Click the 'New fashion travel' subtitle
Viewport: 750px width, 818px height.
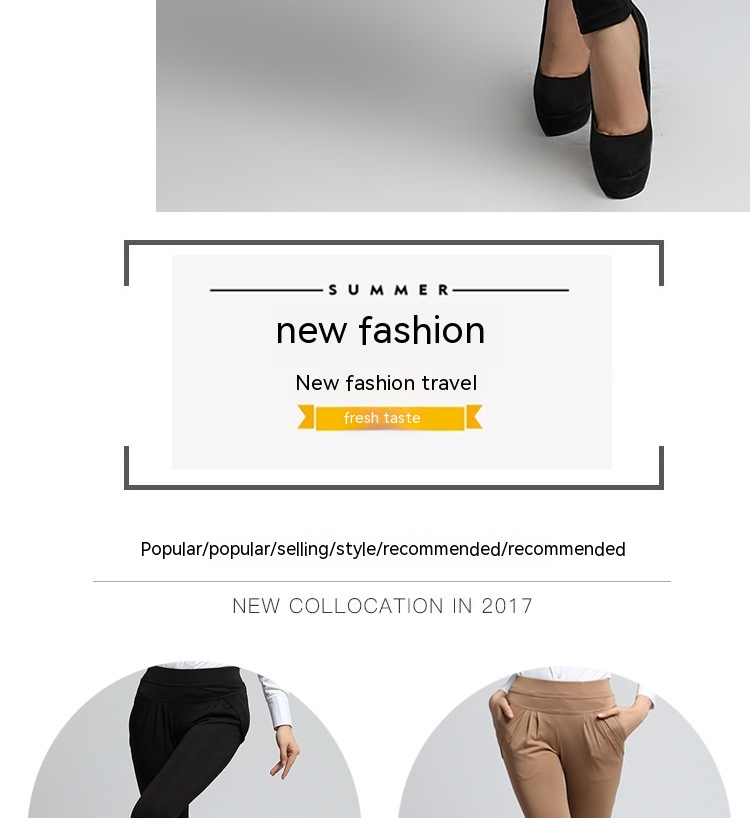[x=386, y=383]
